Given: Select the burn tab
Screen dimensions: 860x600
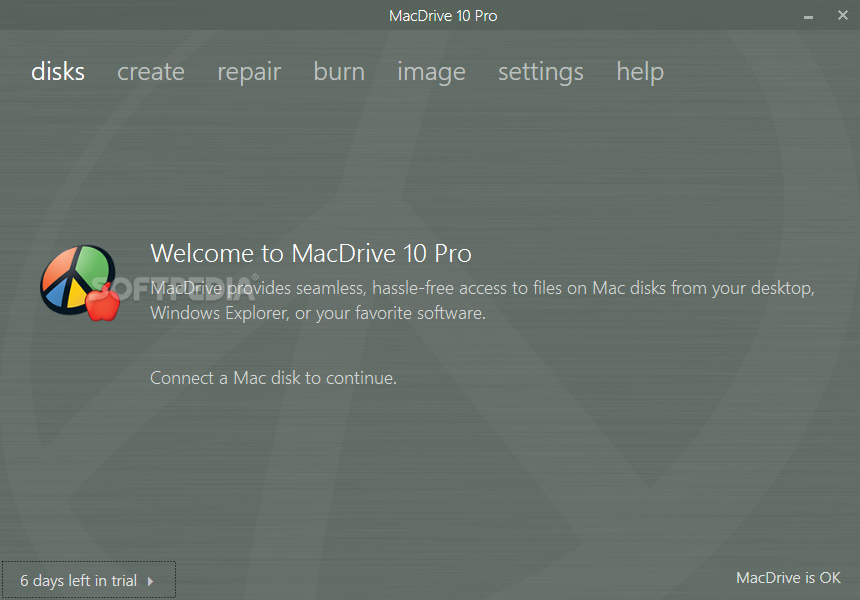Looking at the screenshot, I should point(339,72).
